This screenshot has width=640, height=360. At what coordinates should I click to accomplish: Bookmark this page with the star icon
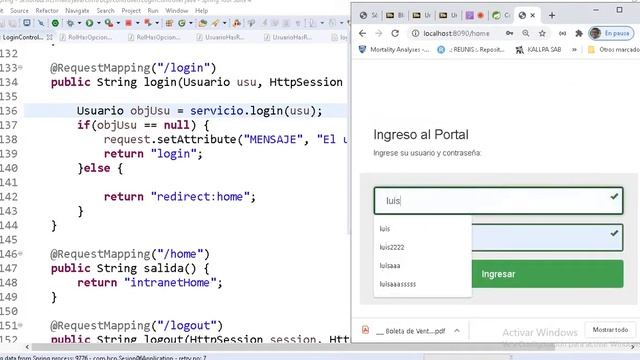(542, 33)
